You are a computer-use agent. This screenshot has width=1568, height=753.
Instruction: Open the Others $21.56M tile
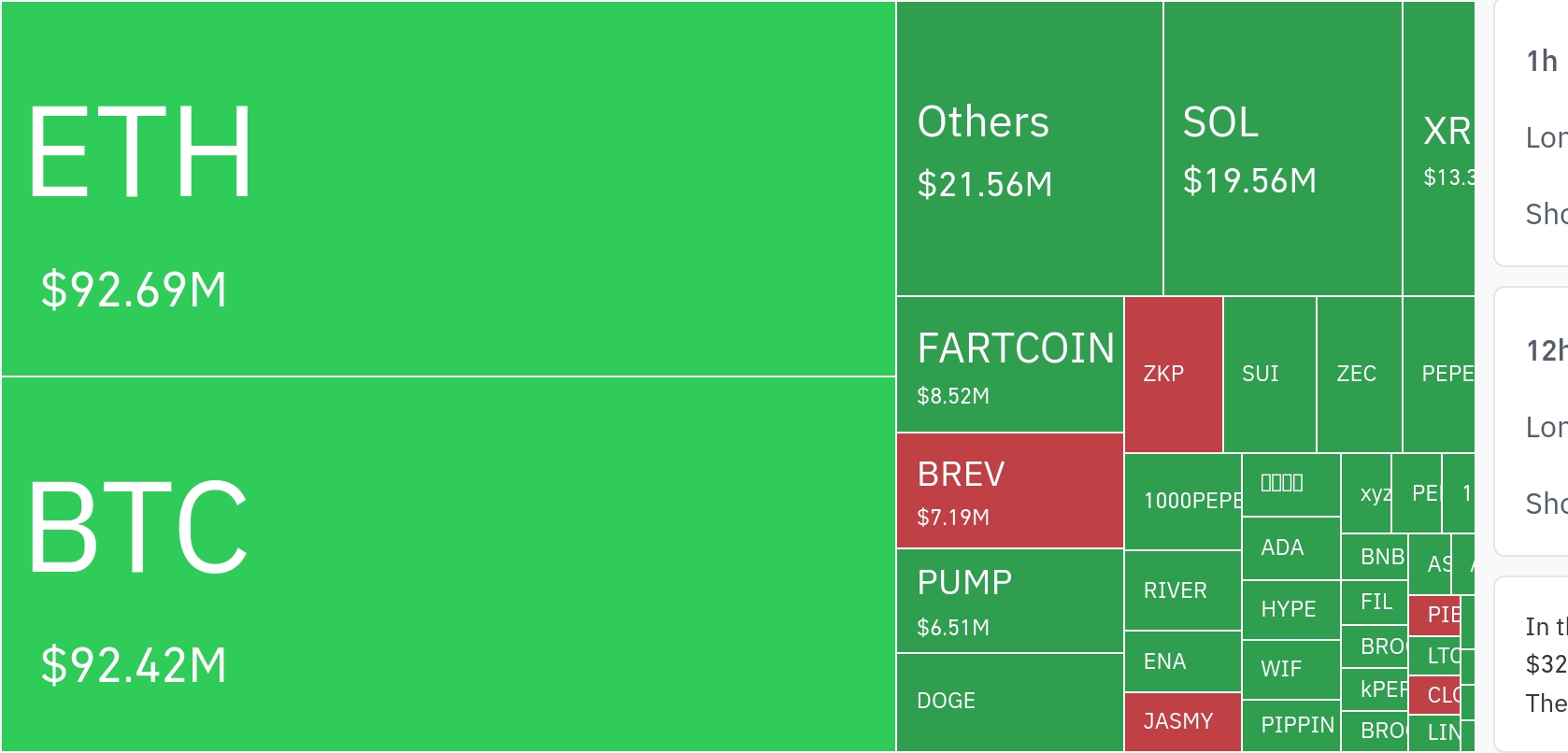click(x=1029, y=149)
